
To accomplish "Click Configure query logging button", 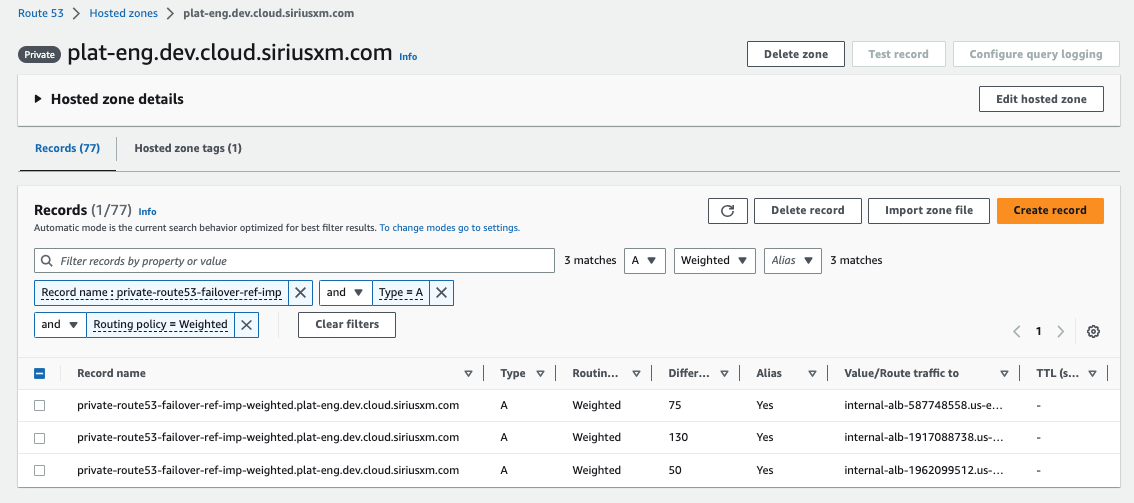I will coord(1036,54).
